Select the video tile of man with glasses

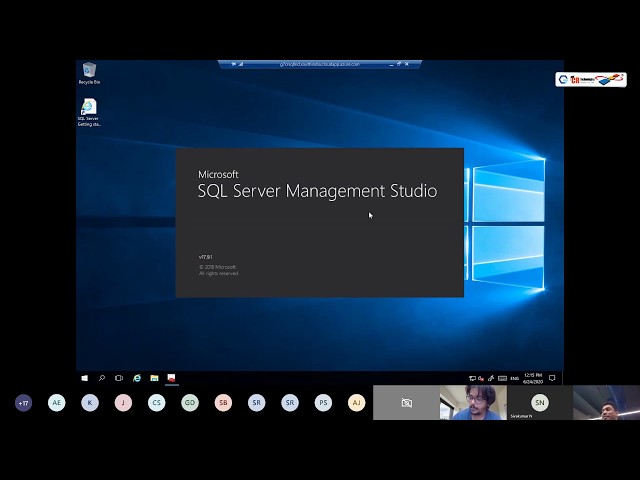pos(473,403)
